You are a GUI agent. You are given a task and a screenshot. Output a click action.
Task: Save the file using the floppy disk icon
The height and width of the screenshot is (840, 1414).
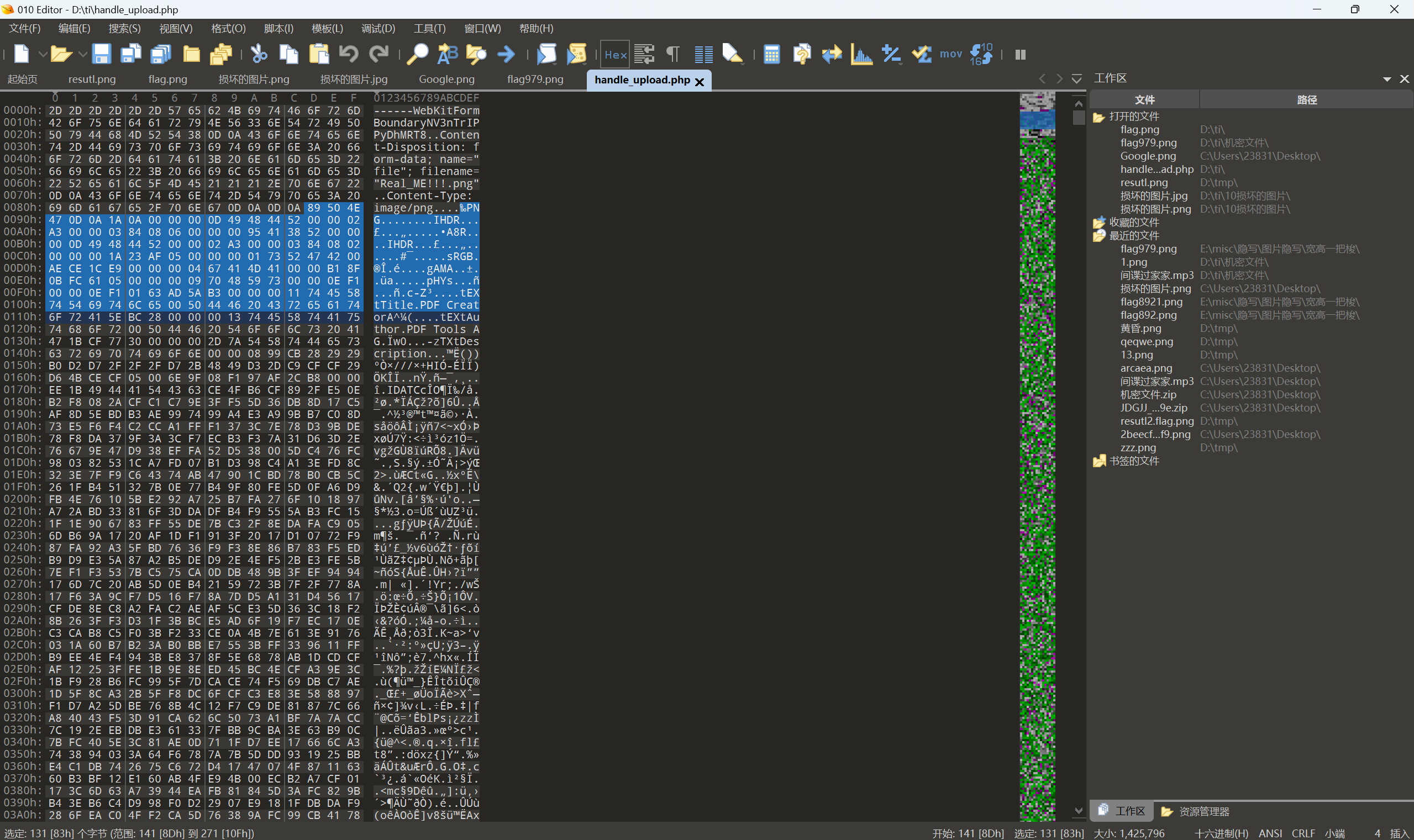[101, 54]
